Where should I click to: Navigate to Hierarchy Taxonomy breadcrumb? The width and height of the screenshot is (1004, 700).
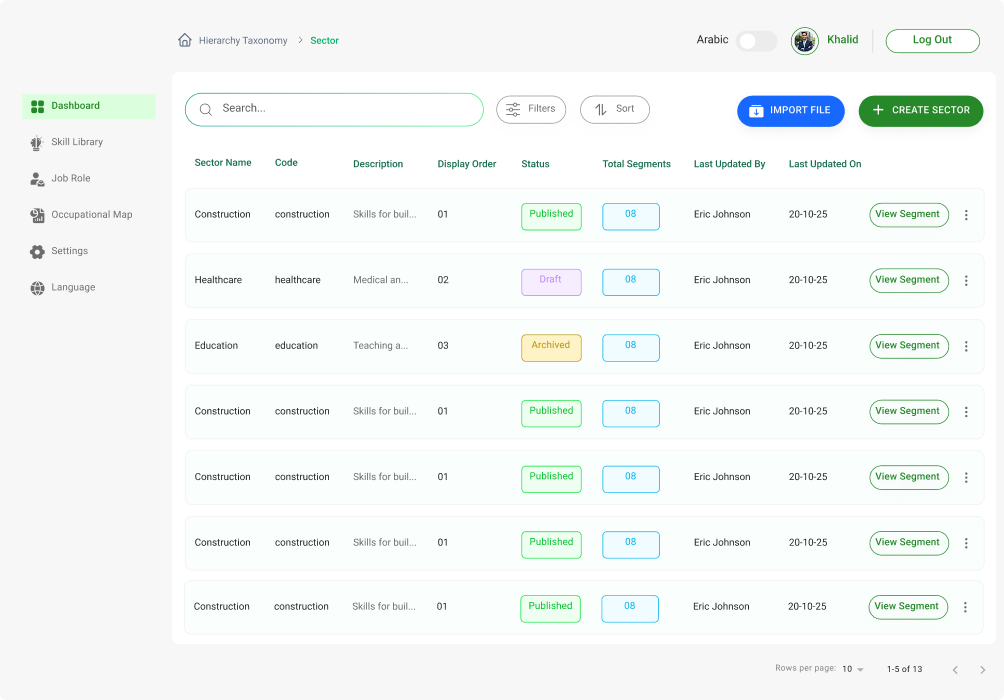click(243, 40)
